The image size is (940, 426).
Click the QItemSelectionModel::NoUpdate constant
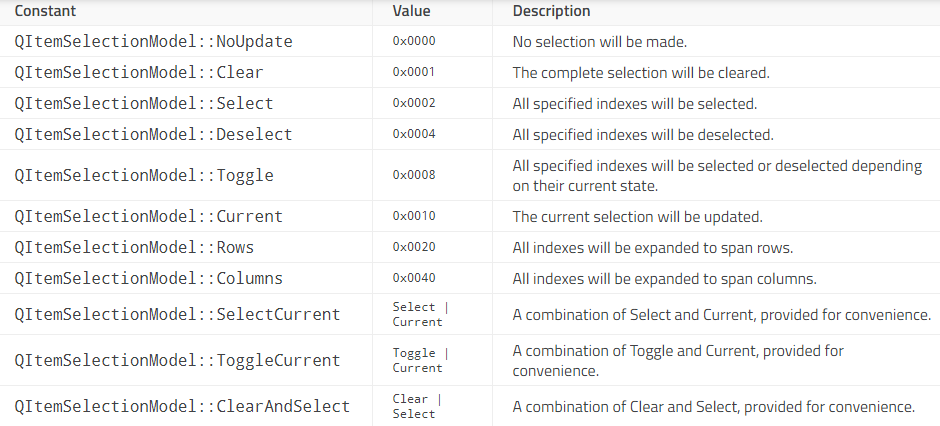(x=153, y=42)
